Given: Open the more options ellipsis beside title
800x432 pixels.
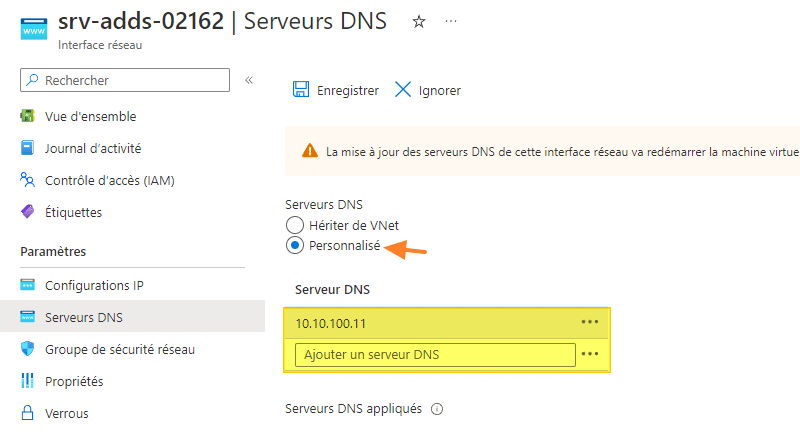Looking at the screenshot, I should point(451,21).
